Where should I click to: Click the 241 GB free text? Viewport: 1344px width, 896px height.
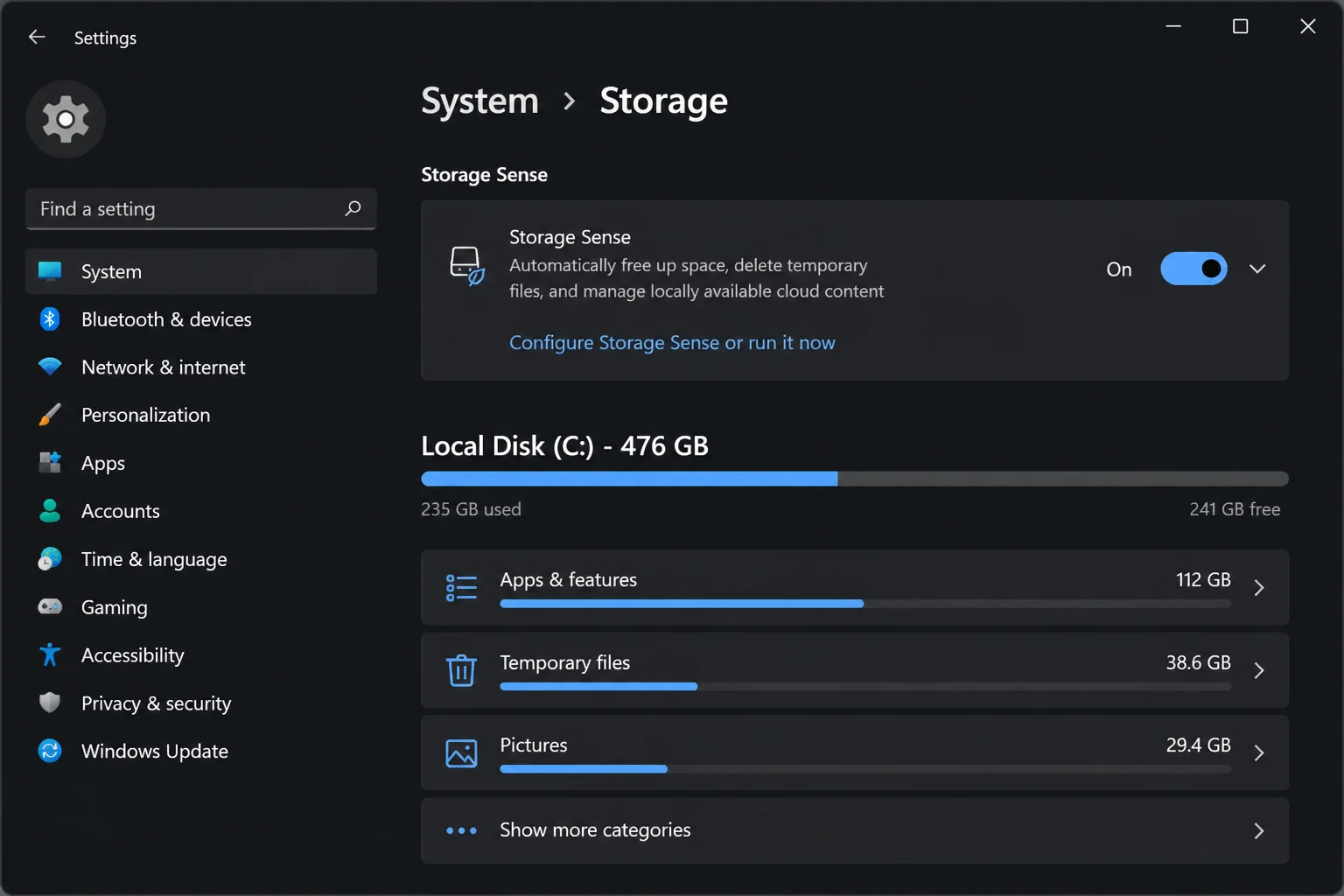1235,509
